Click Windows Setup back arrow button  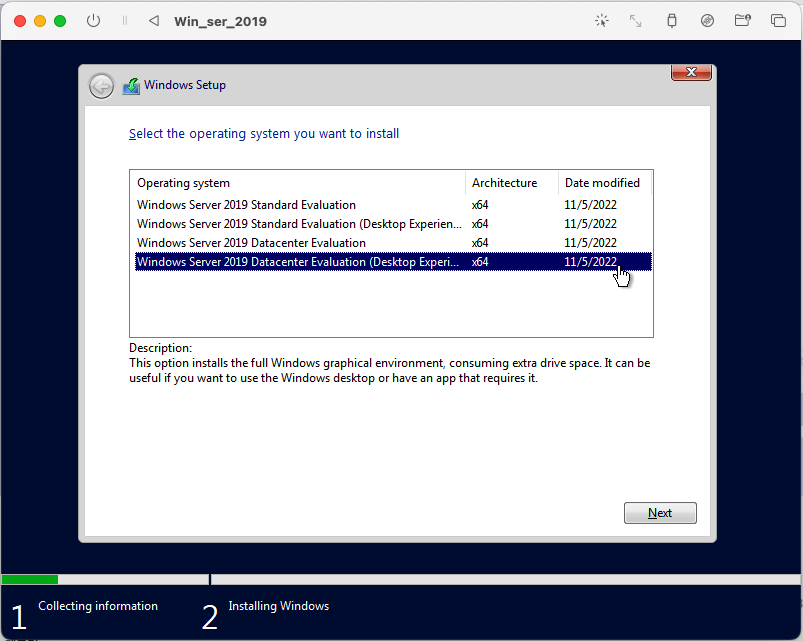tap(101, 86)
